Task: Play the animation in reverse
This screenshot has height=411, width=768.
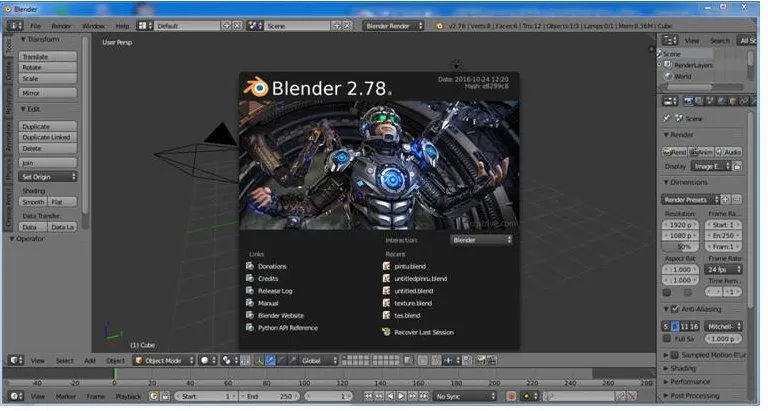Action: coord(390,396)
